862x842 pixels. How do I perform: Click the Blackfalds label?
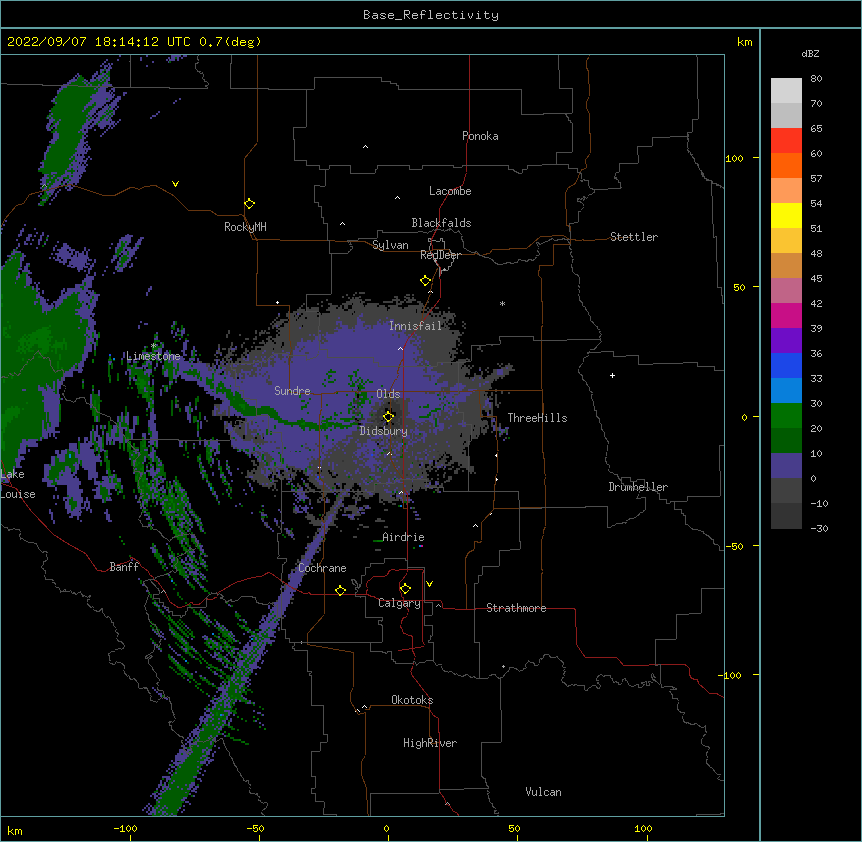441,223
